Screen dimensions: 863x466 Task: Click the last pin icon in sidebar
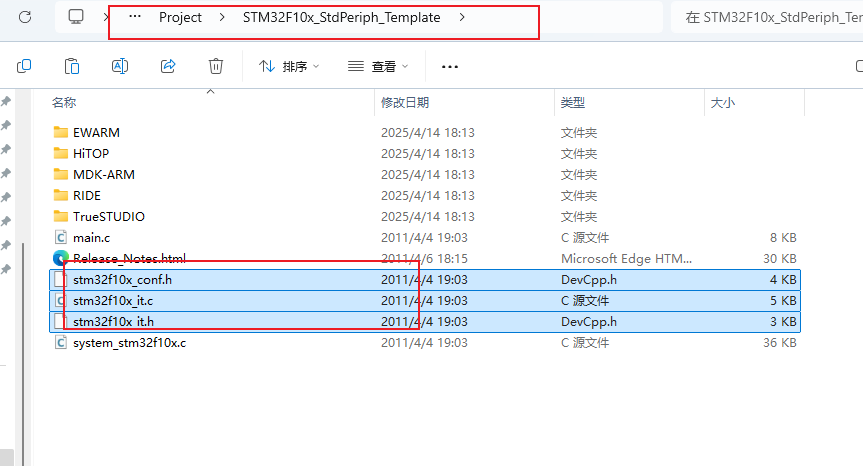click(x=6, y=269)
